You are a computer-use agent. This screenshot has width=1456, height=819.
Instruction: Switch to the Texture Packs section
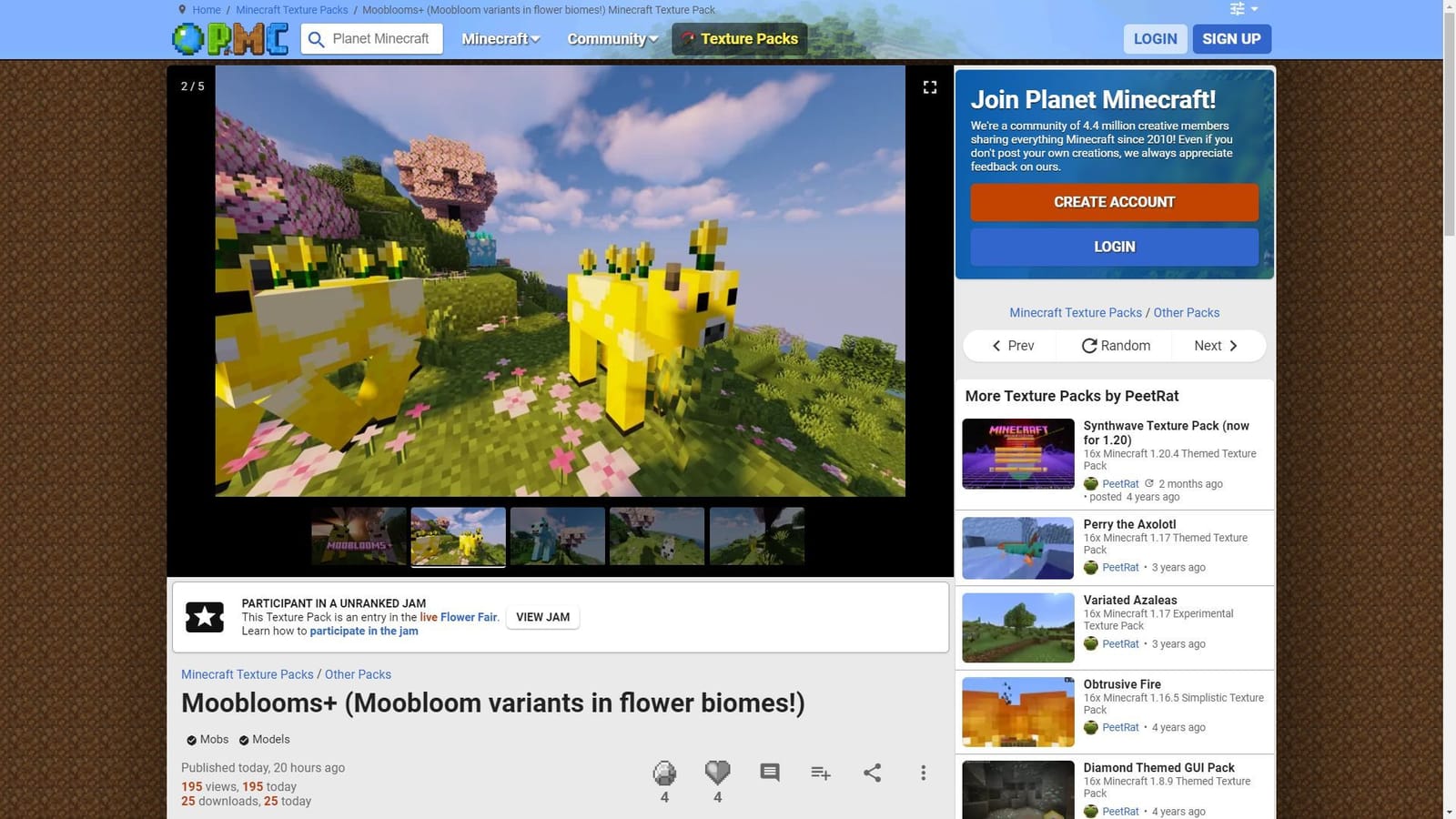click(739, 39)
